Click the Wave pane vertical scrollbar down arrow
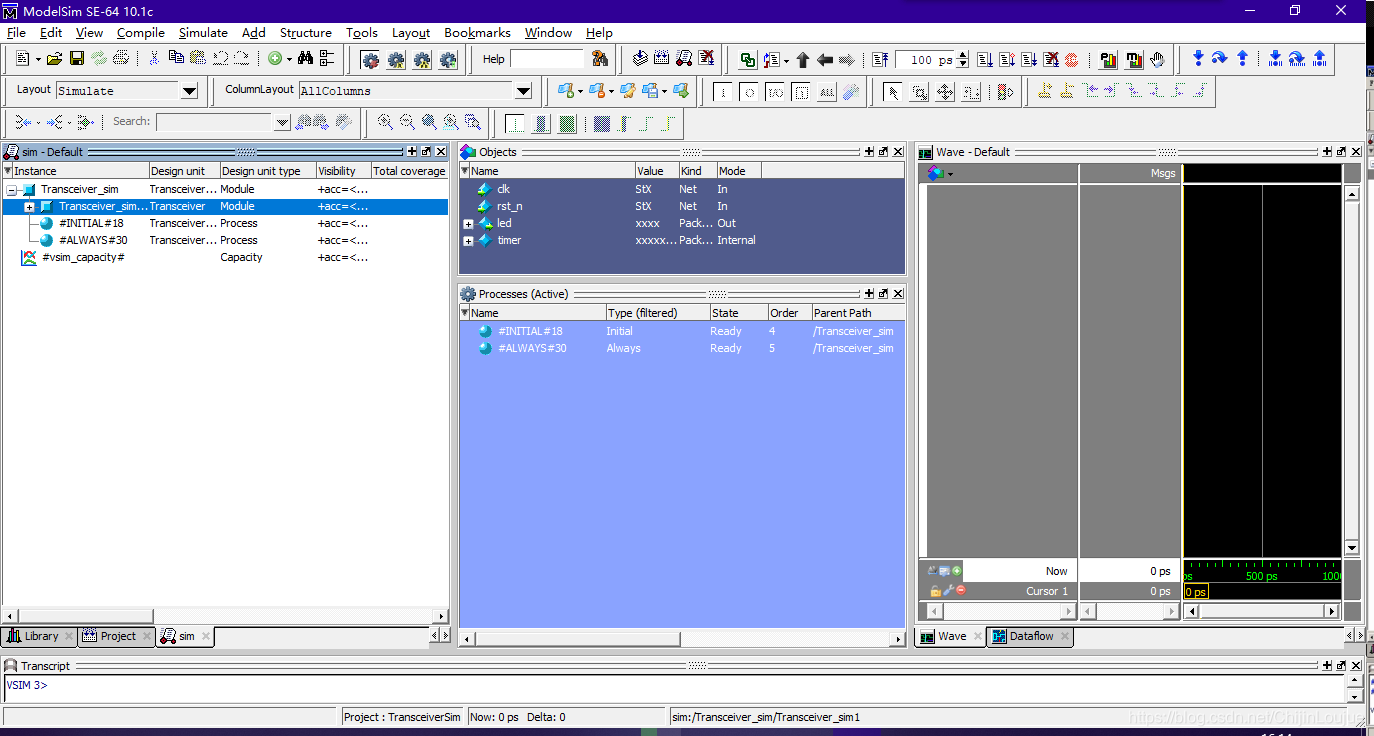Viewport: 1374px width, 736px height. click(x=1352, y=548)
